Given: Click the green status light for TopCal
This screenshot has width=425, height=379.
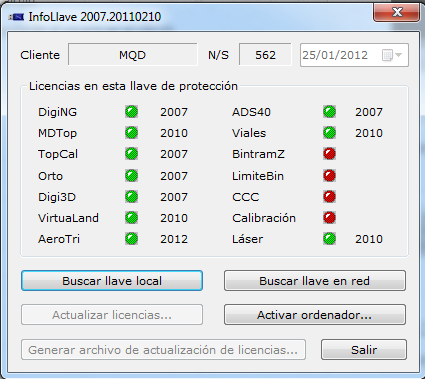Looking at the screenshot, I should [x=131, y=154].
